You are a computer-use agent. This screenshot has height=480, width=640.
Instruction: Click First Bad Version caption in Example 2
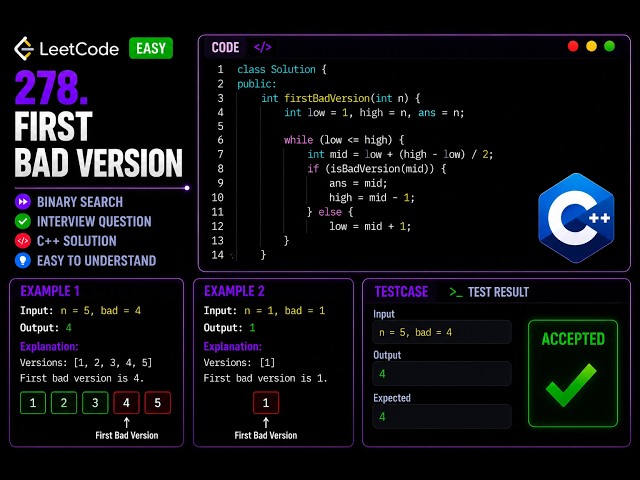coord(266,436)
